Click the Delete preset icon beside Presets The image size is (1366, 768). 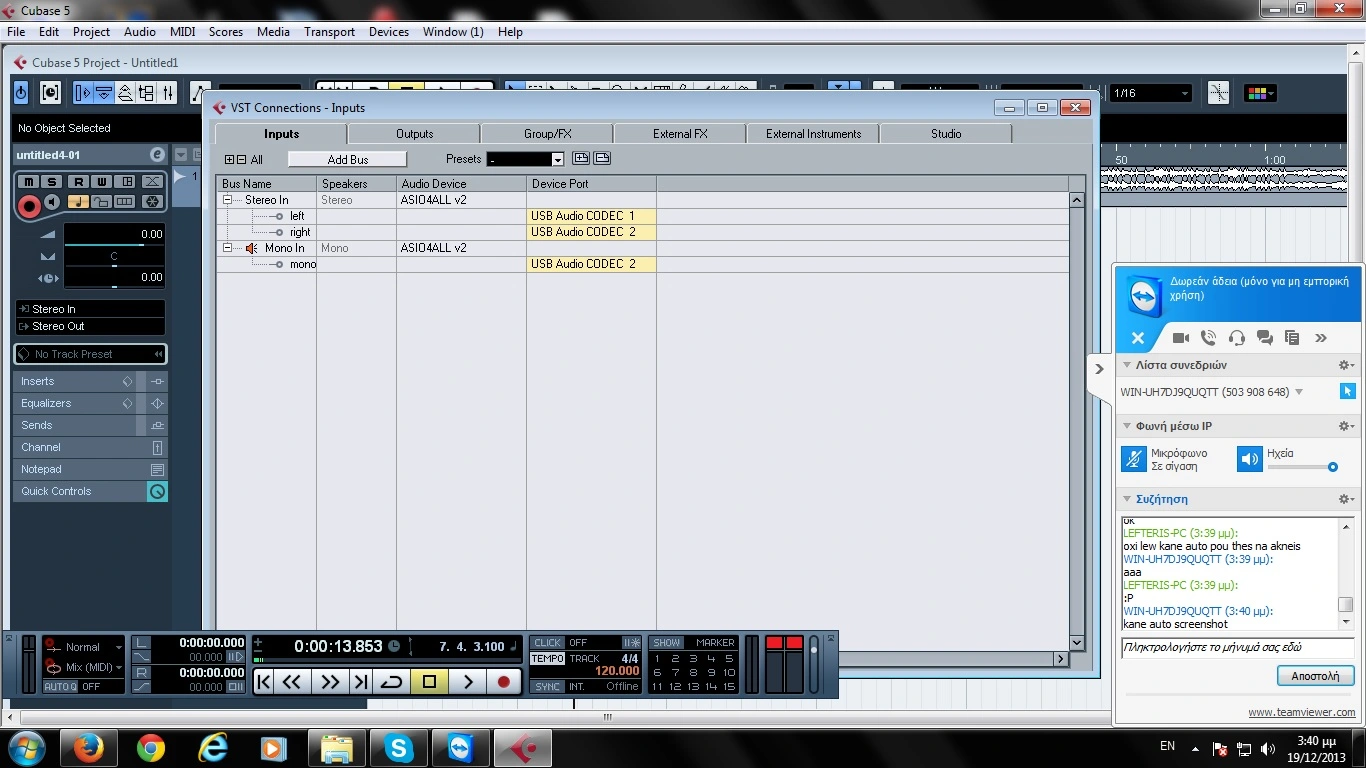pyautogui.click(x=602, y=158)
